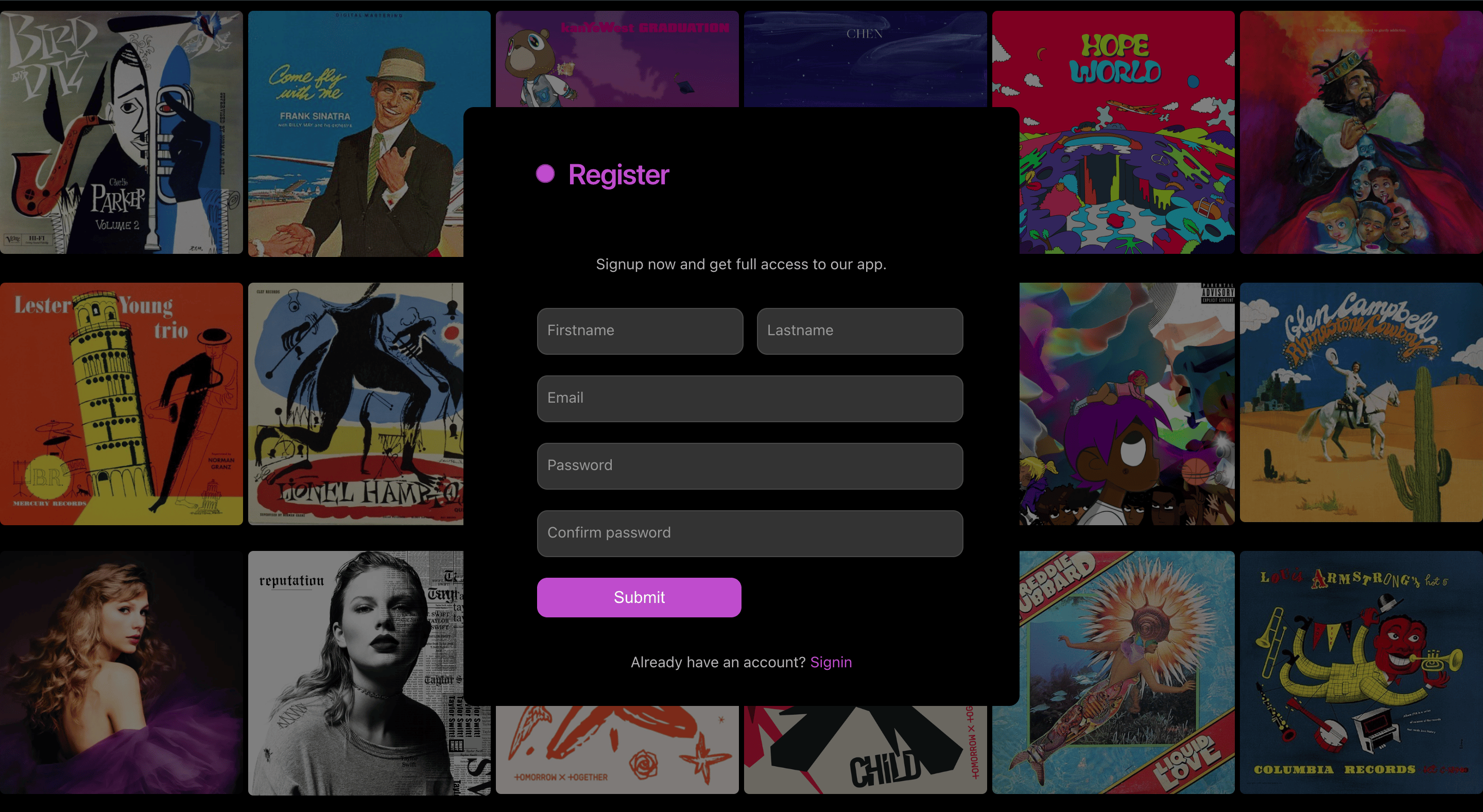Viewport: 1483px width, 812px height.
Task: Submit the registration form
Action: click(639, 597)
